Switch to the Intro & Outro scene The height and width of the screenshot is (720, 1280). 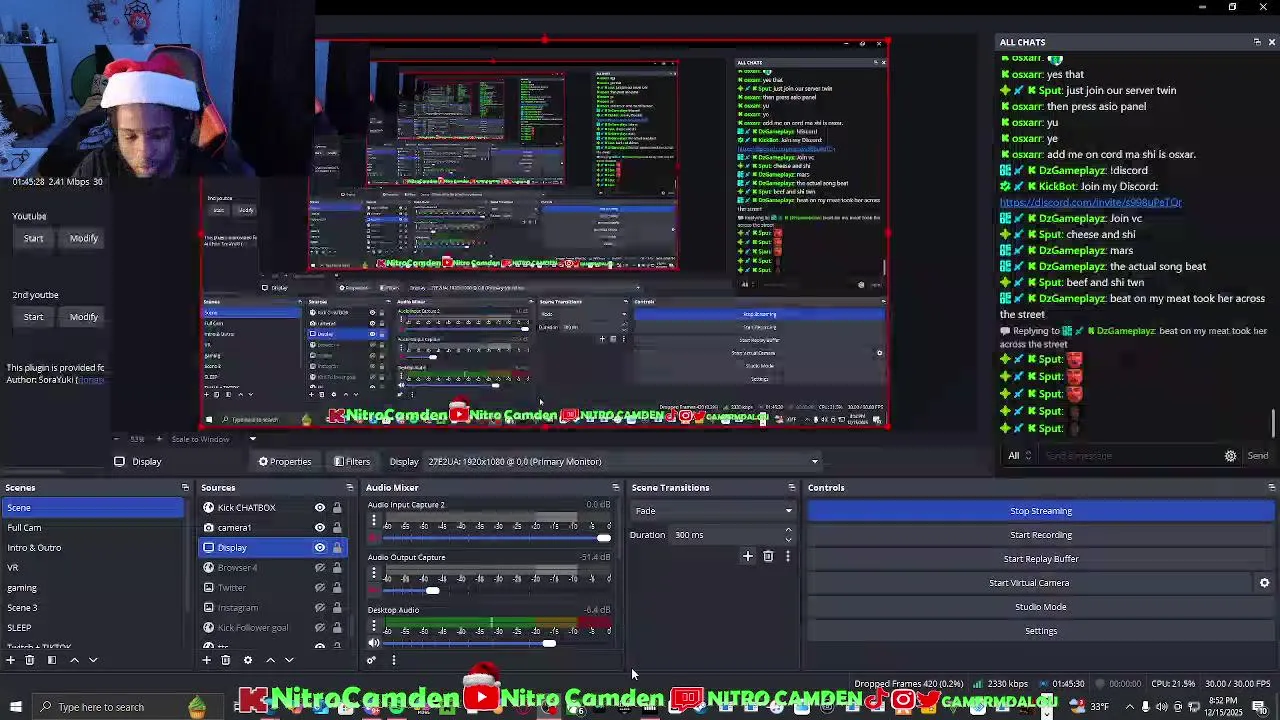pos(93,548)
